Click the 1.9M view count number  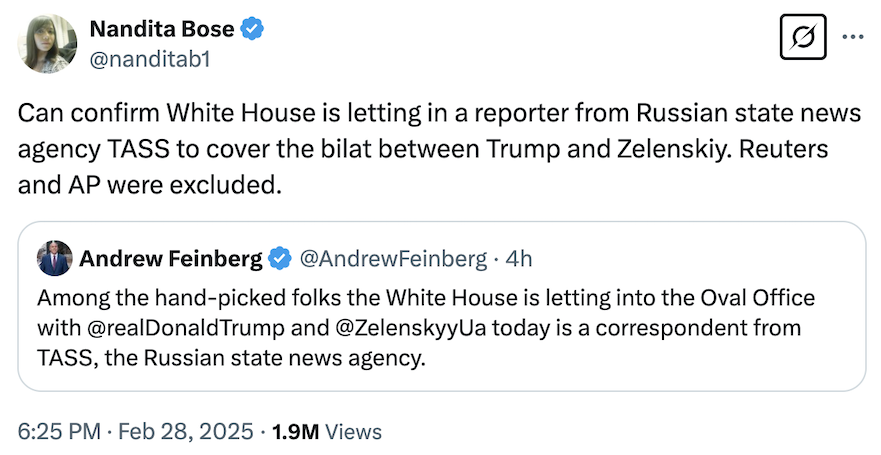tap(296, 431)
